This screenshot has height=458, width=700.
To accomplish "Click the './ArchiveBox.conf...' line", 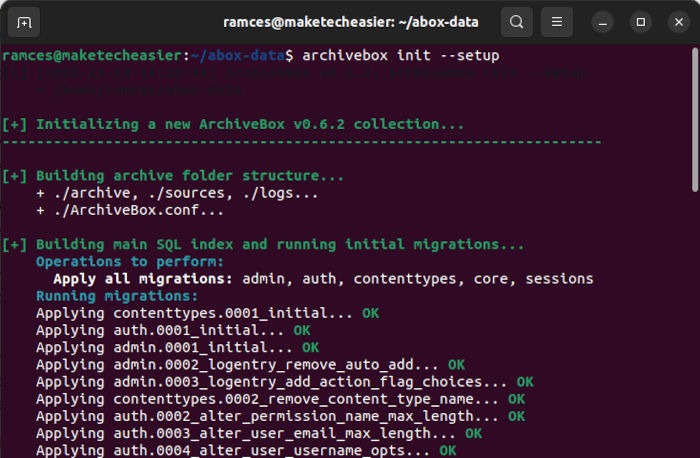I will 130,210.
